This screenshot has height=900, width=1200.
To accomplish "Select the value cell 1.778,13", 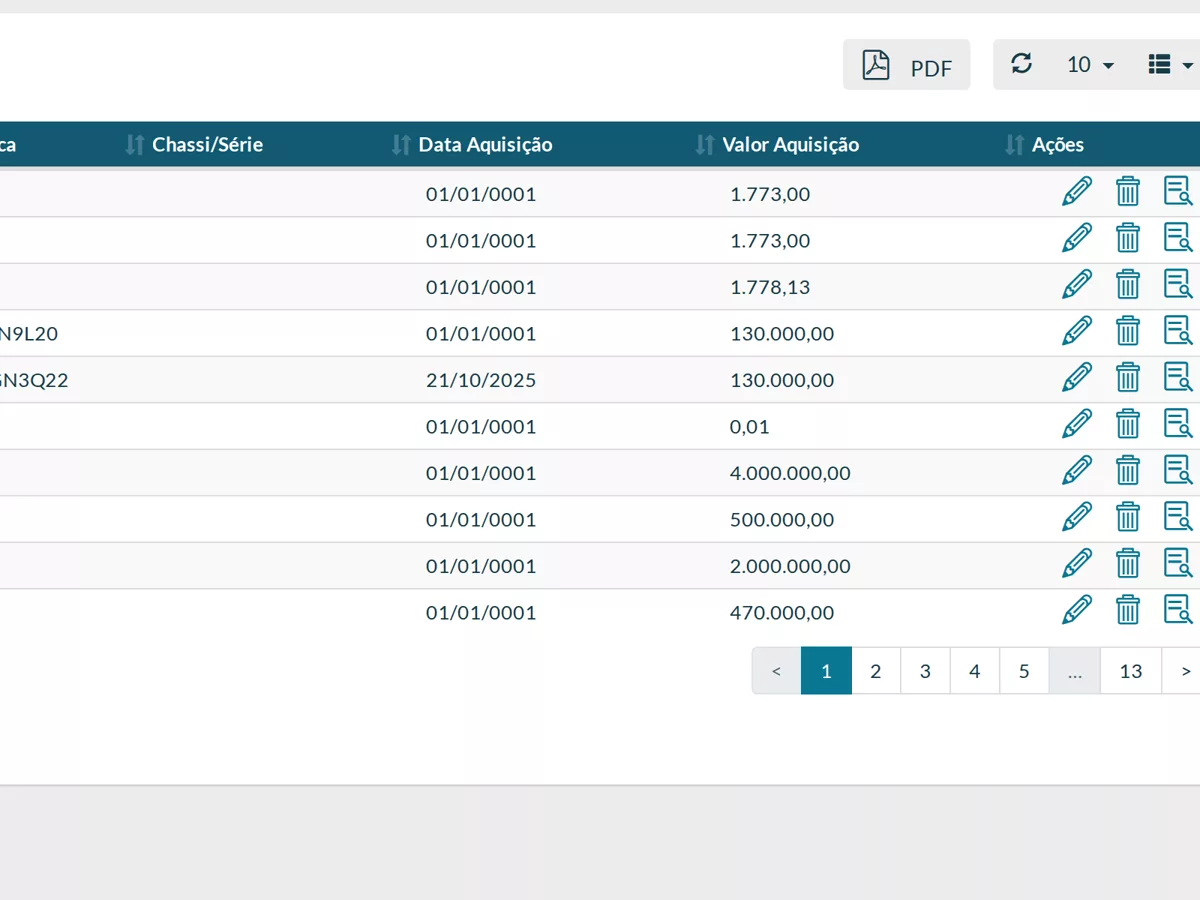I will [x=770, y=287].
